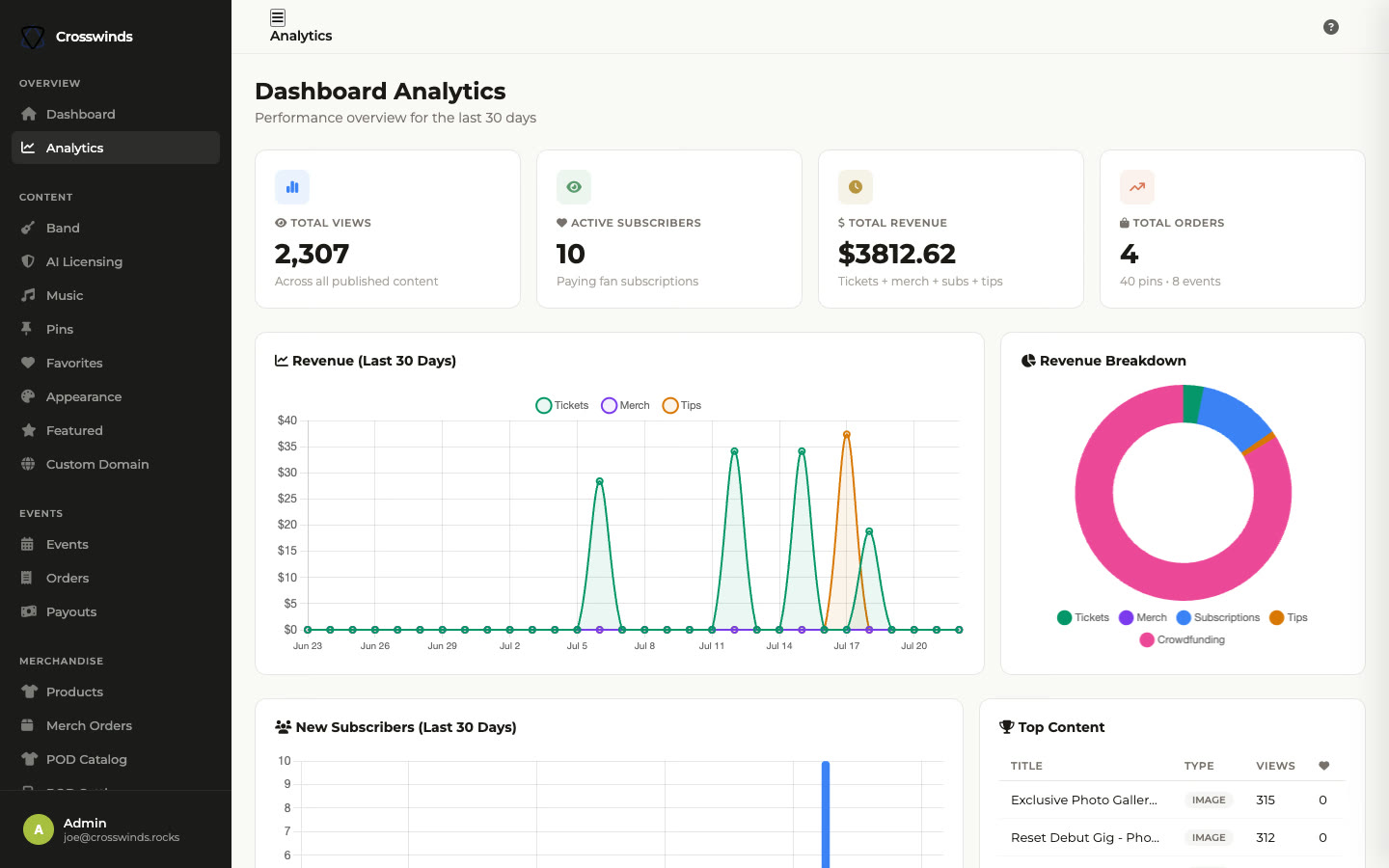Open the Music section
Screen dimensions: 1389x868
pyautogui.click(x=116, y=295)
